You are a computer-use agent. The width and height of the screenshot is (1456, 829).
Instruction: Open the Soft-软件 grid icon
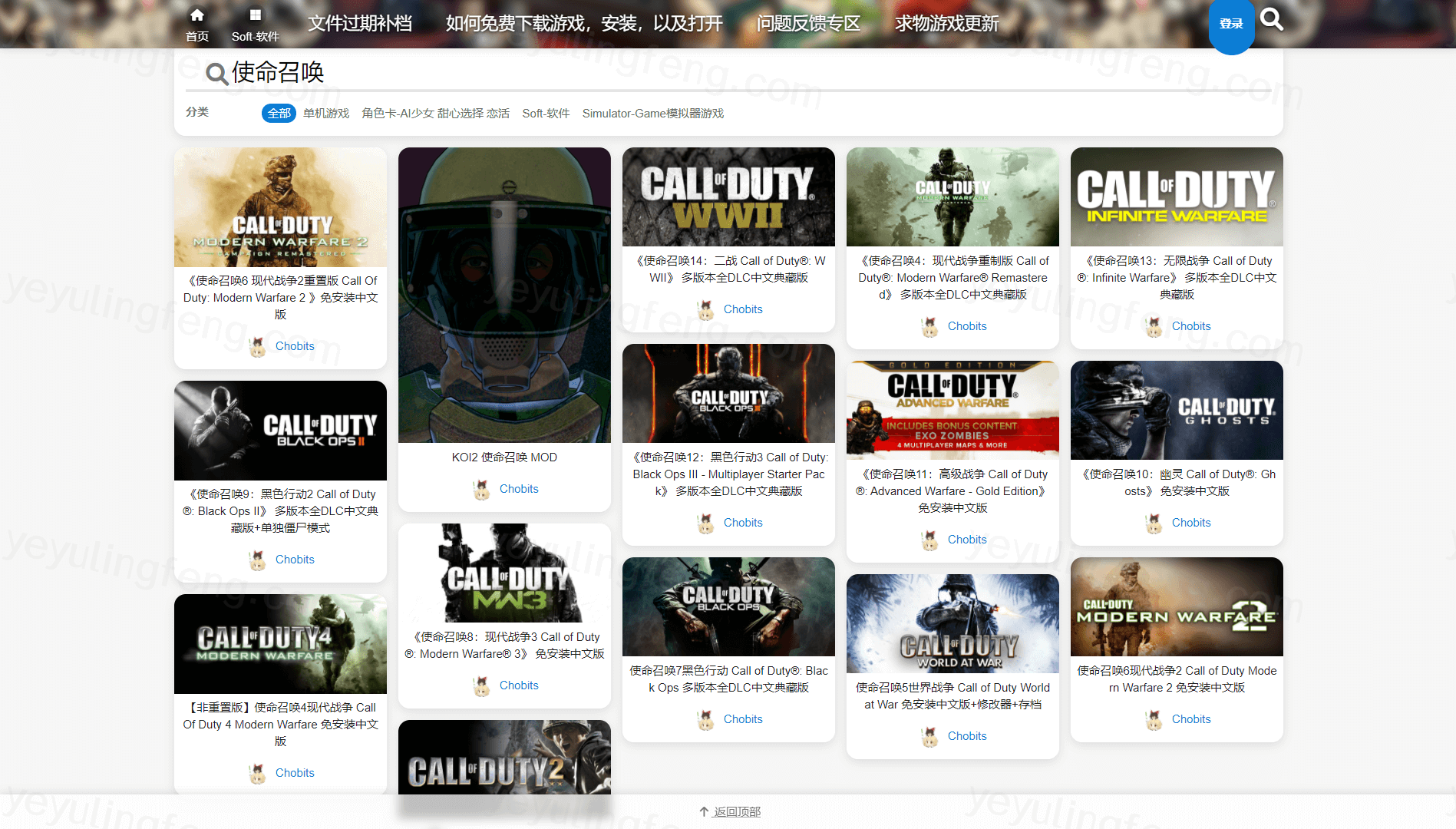(256, 15)
